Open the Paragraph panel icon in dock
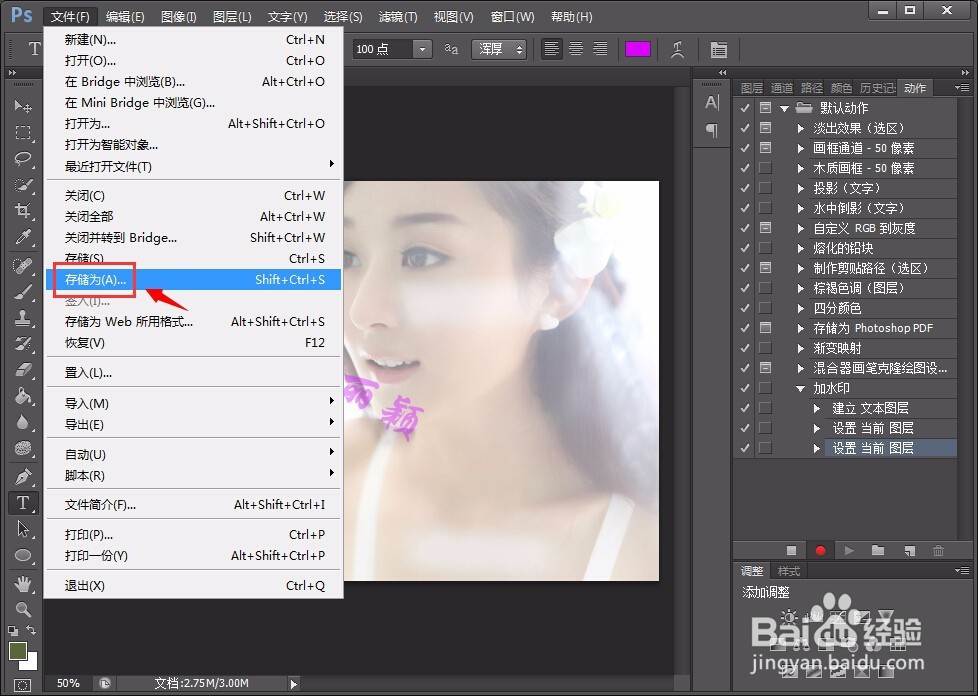The image size is (978, 696). [x=712, y=130]
